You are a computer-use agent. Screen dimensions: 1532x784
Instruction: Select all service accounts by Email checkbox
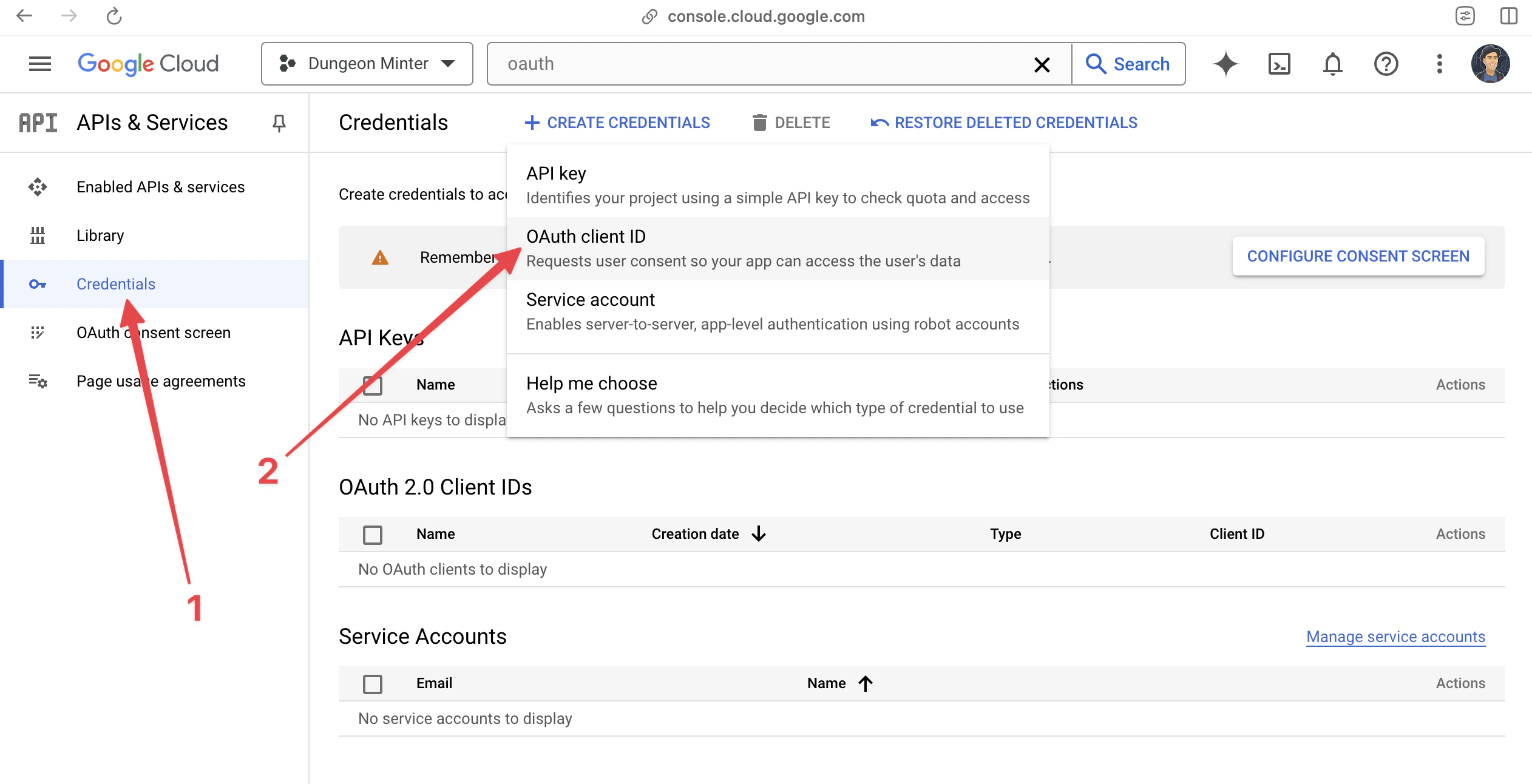373,683
